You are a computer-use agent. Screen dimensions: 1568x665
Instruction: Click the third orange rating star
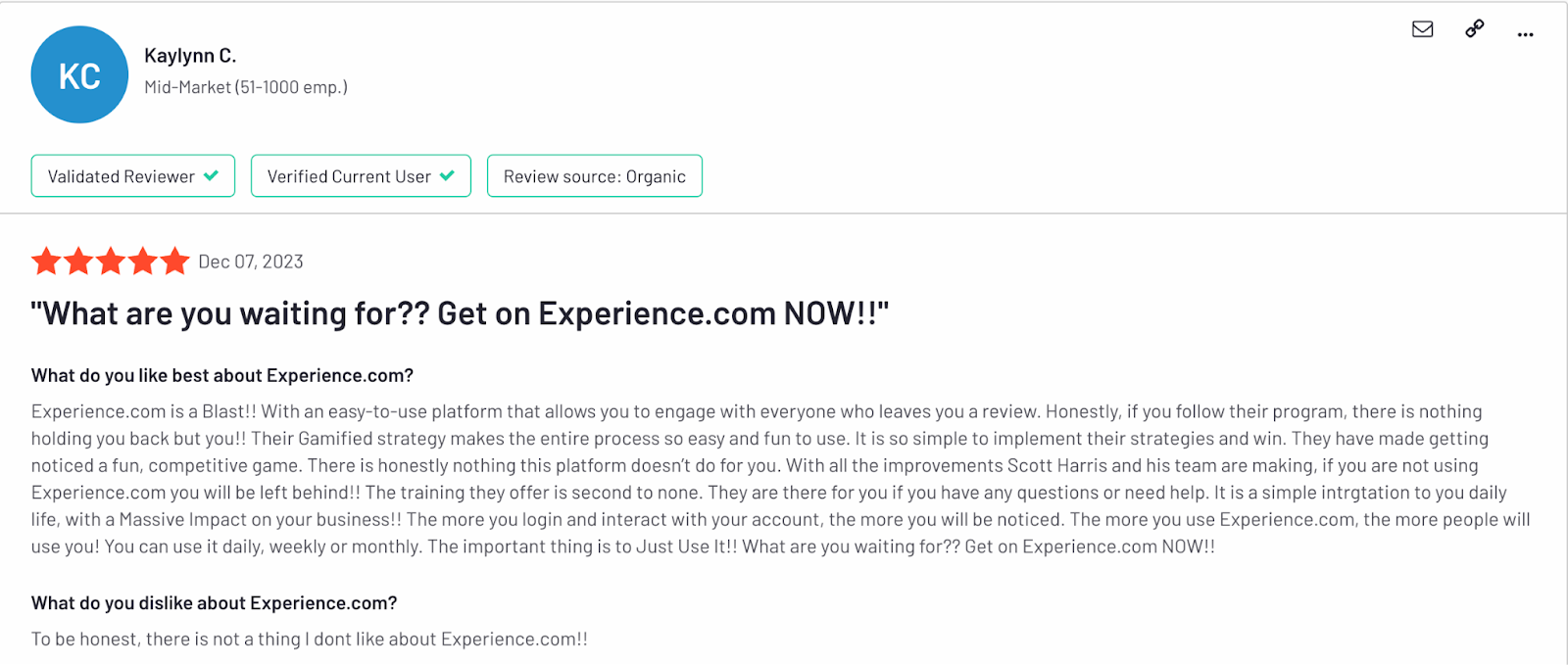pos(111,261)
